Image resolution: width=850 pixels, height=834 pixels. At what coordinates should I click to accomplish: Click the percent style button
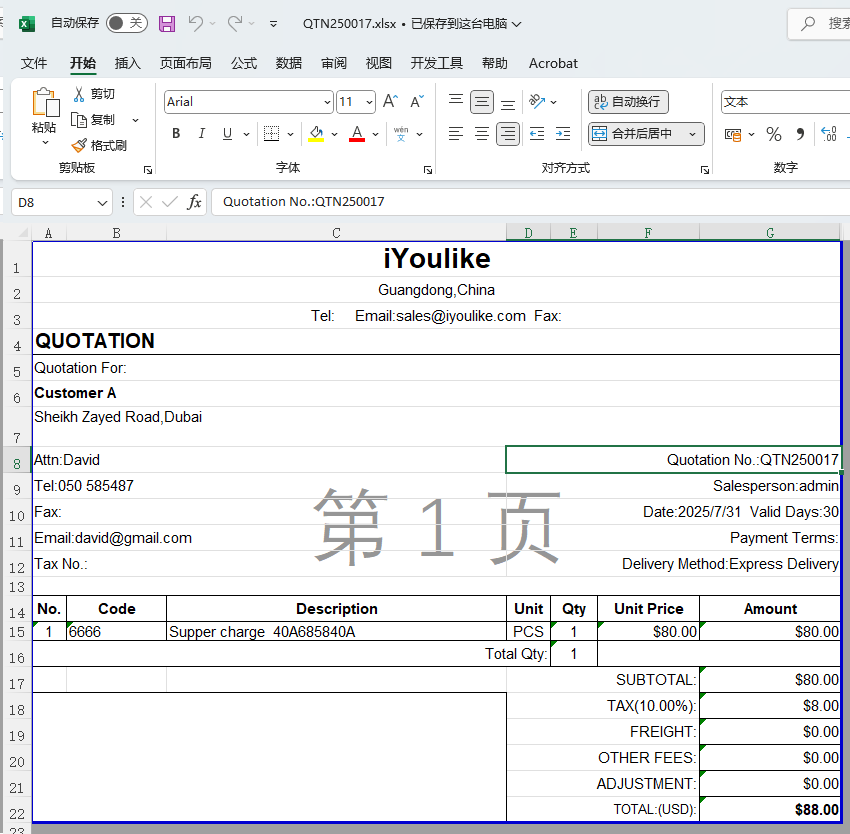(x=773, y=134)
